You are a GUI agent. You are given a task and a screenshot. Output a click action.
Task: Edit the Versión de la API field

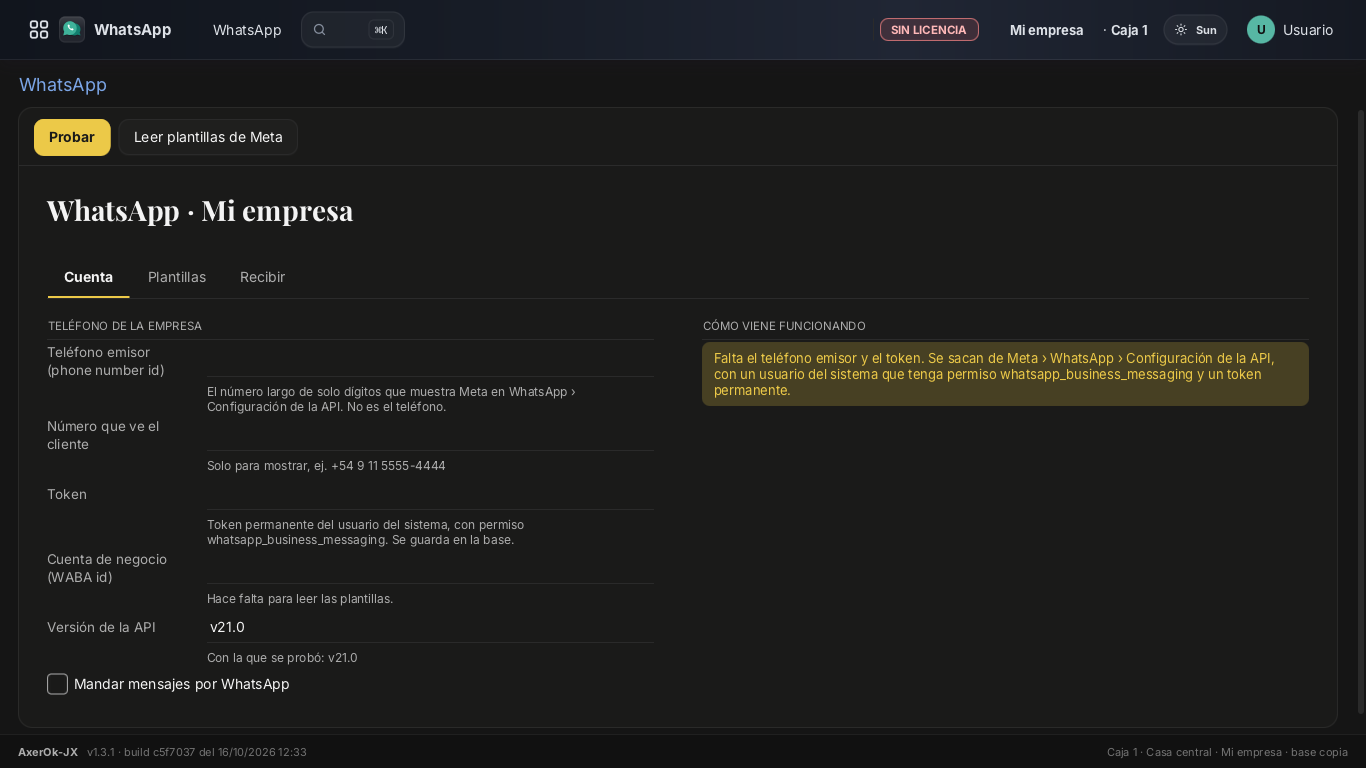pyautogui.click(x=430, y=627)
